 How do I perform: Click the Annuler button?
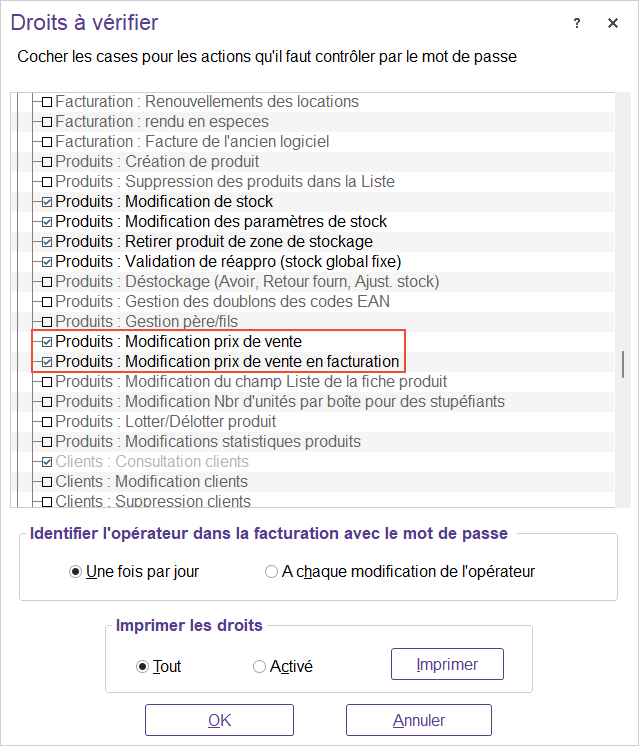point(418,720)
